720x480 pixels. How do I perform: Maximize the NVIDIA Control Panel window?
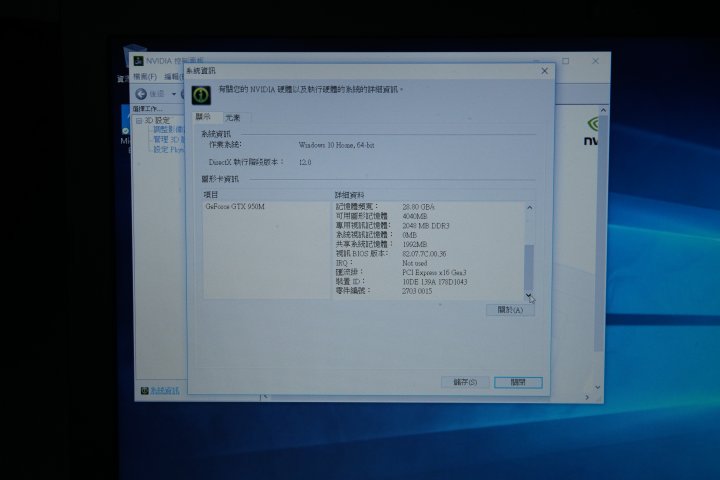coord(566,61)
